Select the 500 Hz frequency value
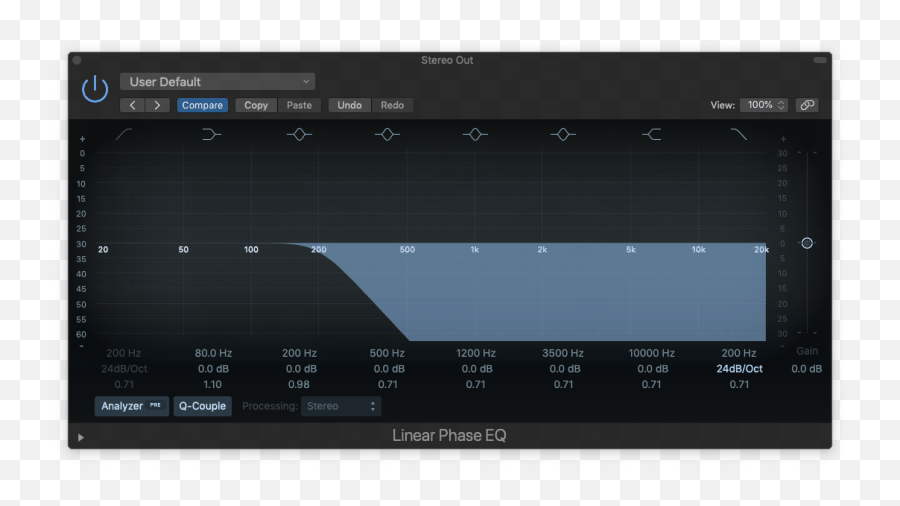 click(x=387, y=353)
